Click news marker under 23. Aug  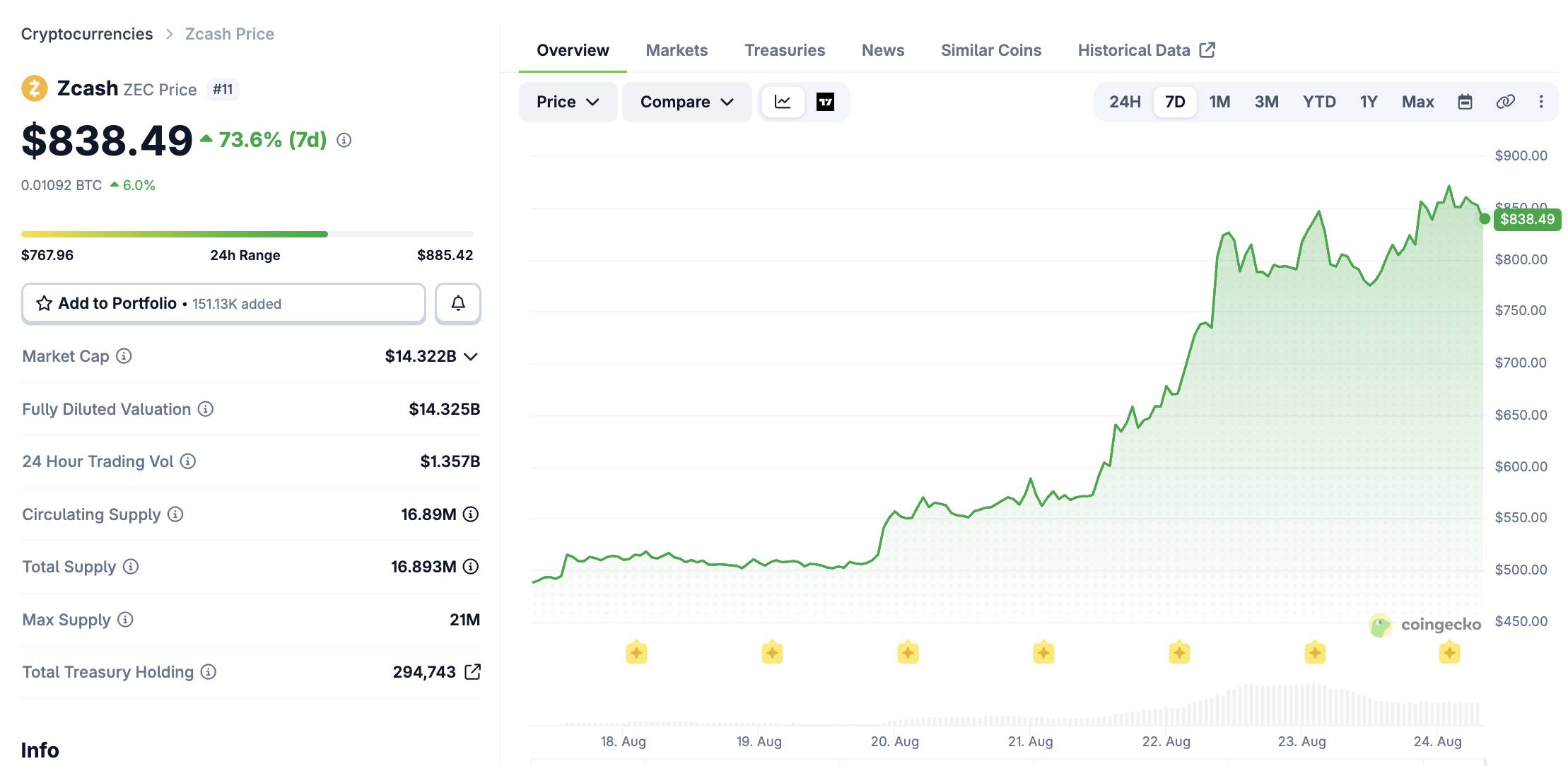coord(1315,652)
